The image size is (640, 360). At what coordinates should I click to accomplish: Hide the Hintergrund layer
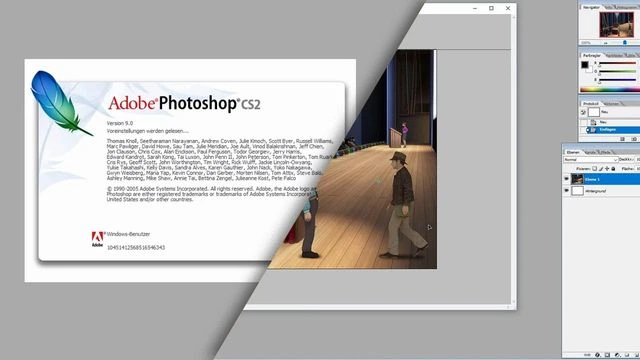[567, 191]
